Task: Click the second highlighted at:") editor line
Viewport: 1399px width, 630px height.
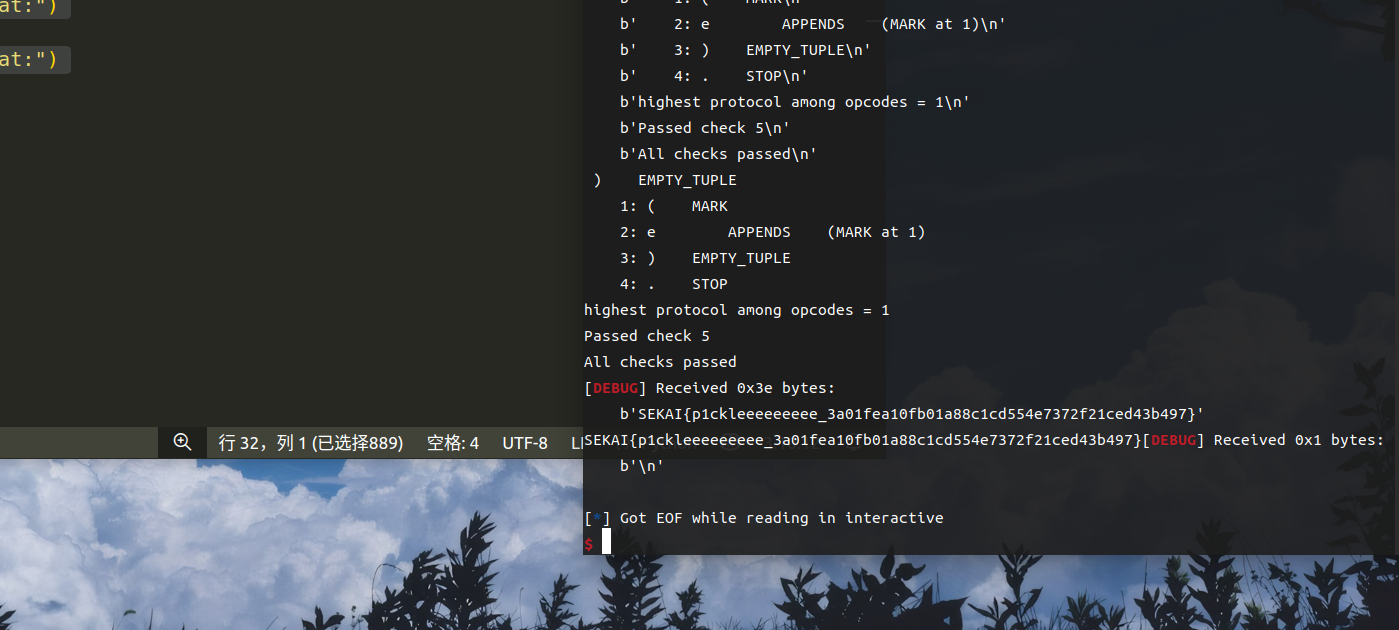Action: pos(30,60)
